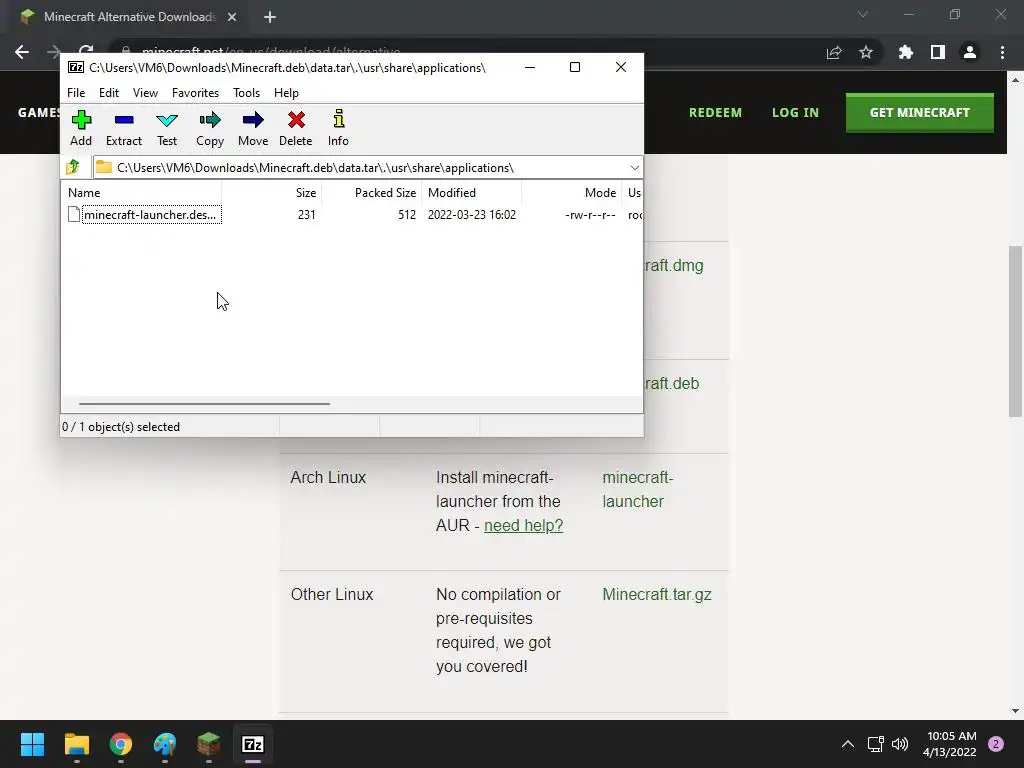1024x768 pixels.
Task: Open the Favorites menu
Action: (195, 93)
